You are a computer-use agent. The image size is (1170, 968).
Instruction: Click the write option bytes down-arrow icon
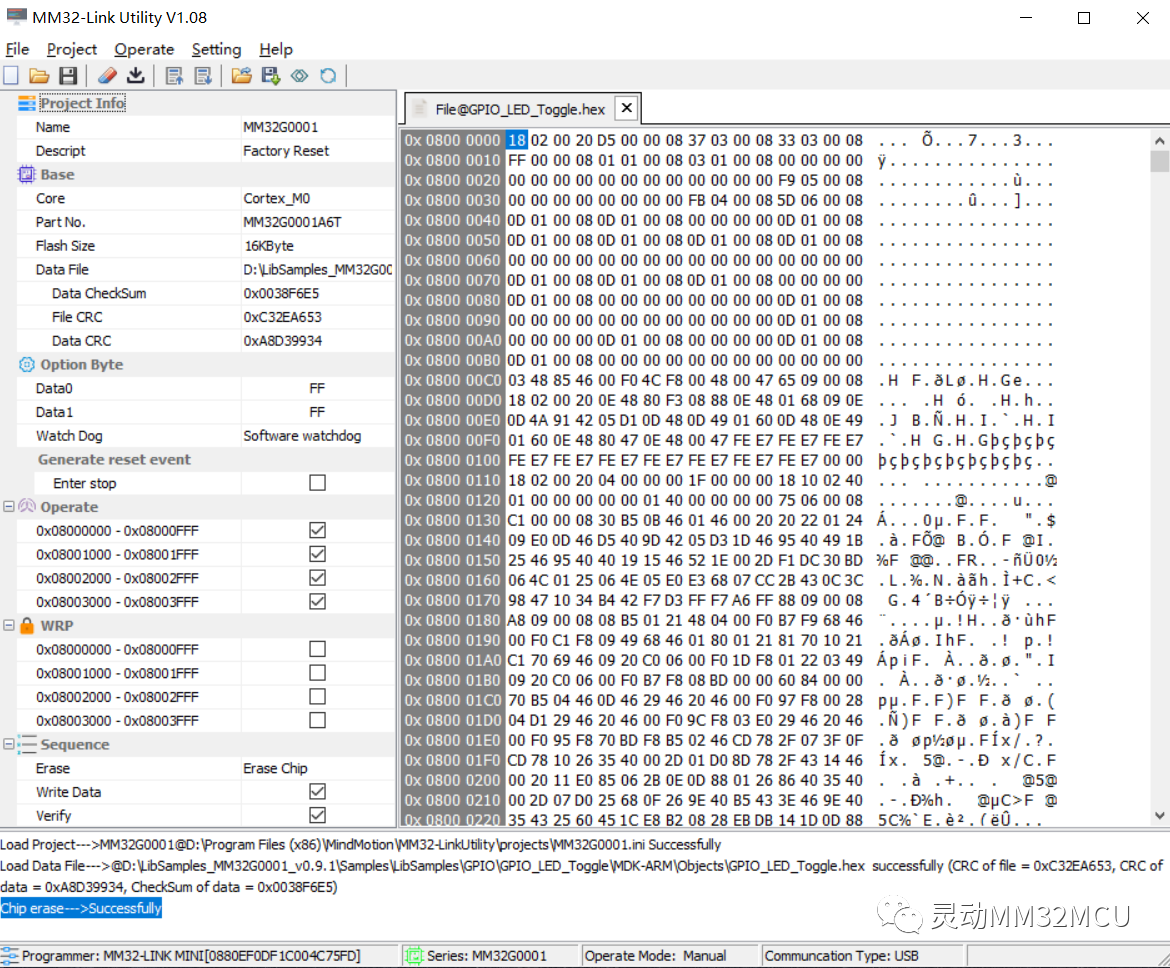[203, 75]
